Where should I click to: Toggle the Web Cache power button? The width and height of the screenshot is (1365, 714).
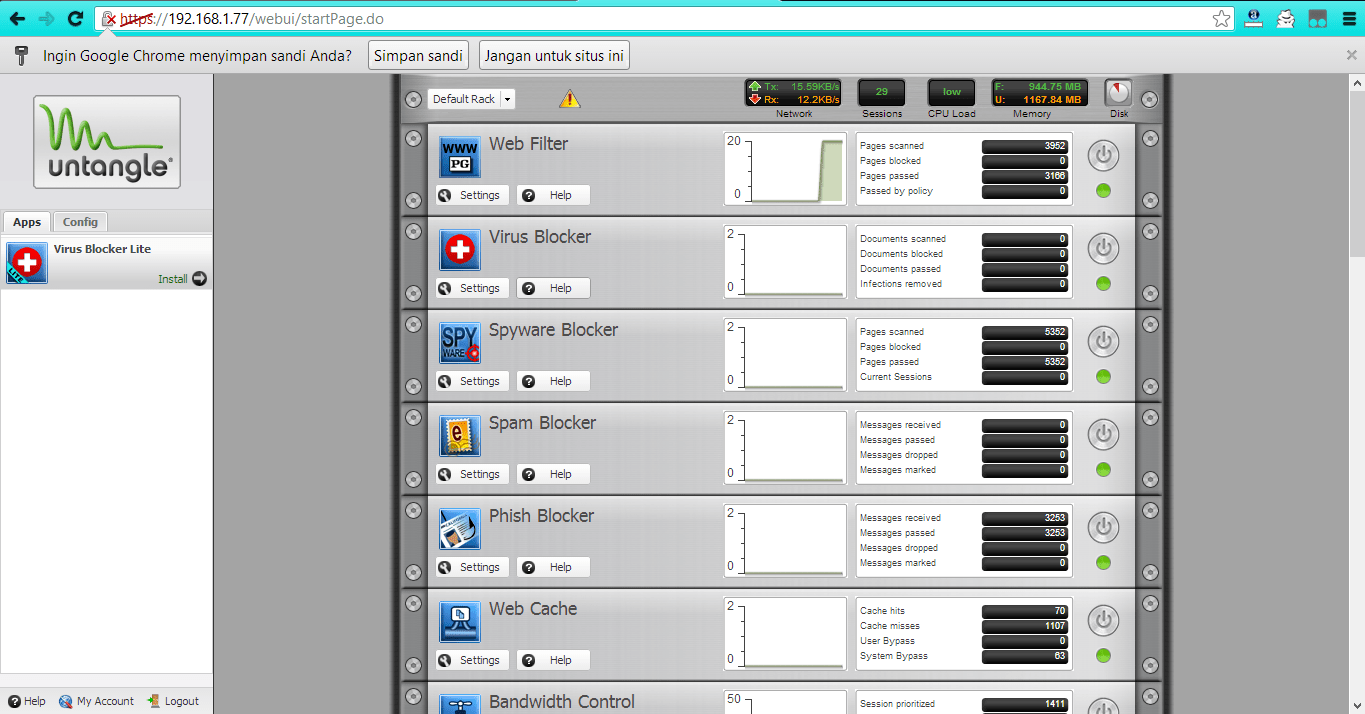click(1103, 620)
